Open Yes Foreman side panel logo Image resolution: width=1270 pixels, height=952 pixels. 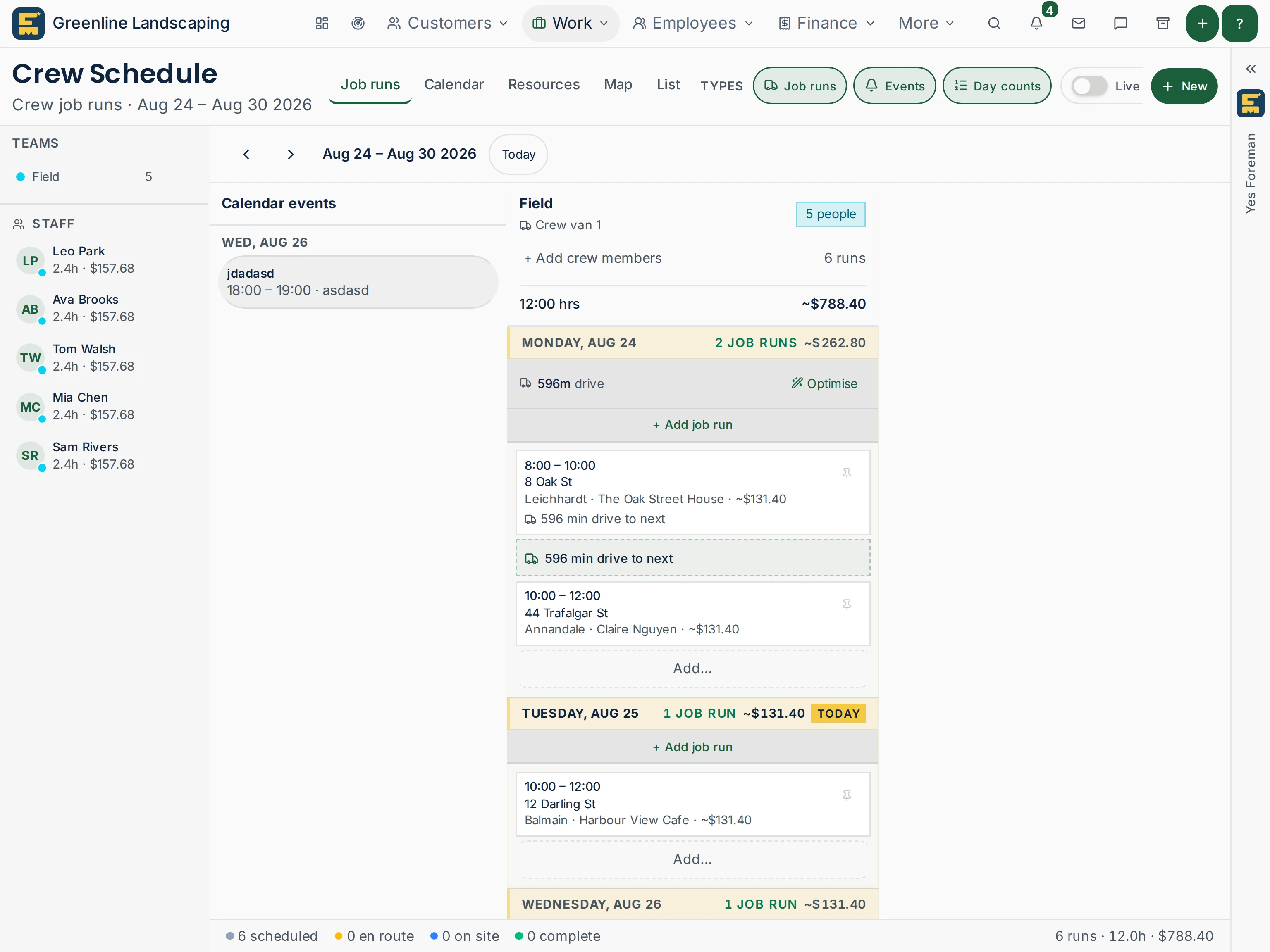pyautogui.click(x=1250, y=103)
